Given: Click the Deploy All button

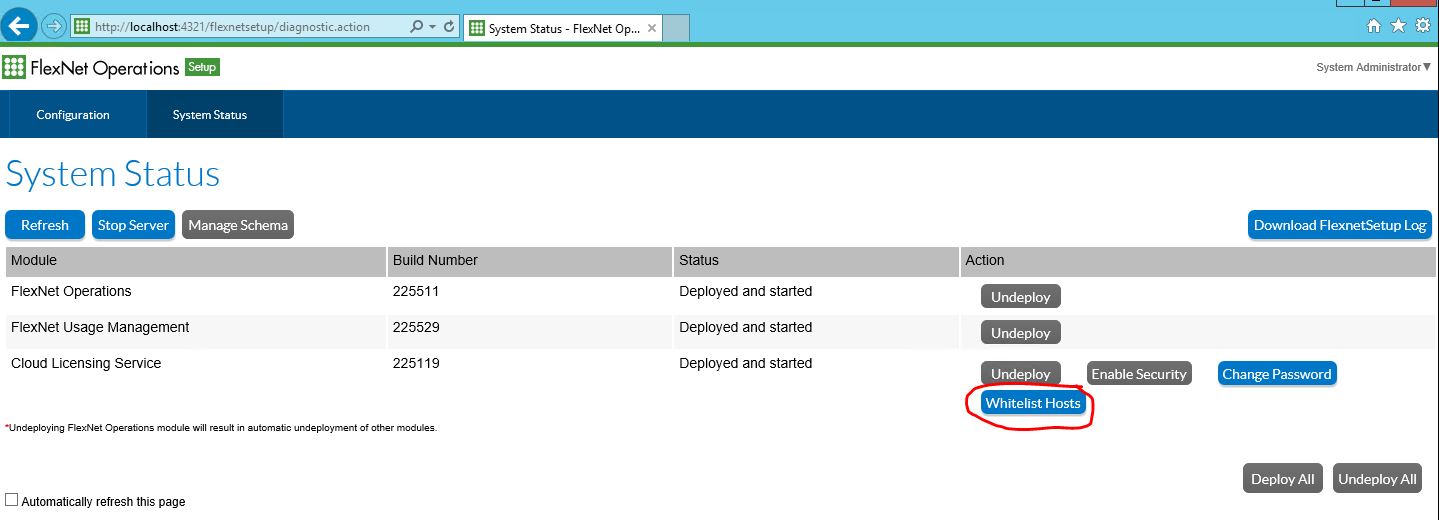Looking at the screenshot, I should (x=1283, y=478).
